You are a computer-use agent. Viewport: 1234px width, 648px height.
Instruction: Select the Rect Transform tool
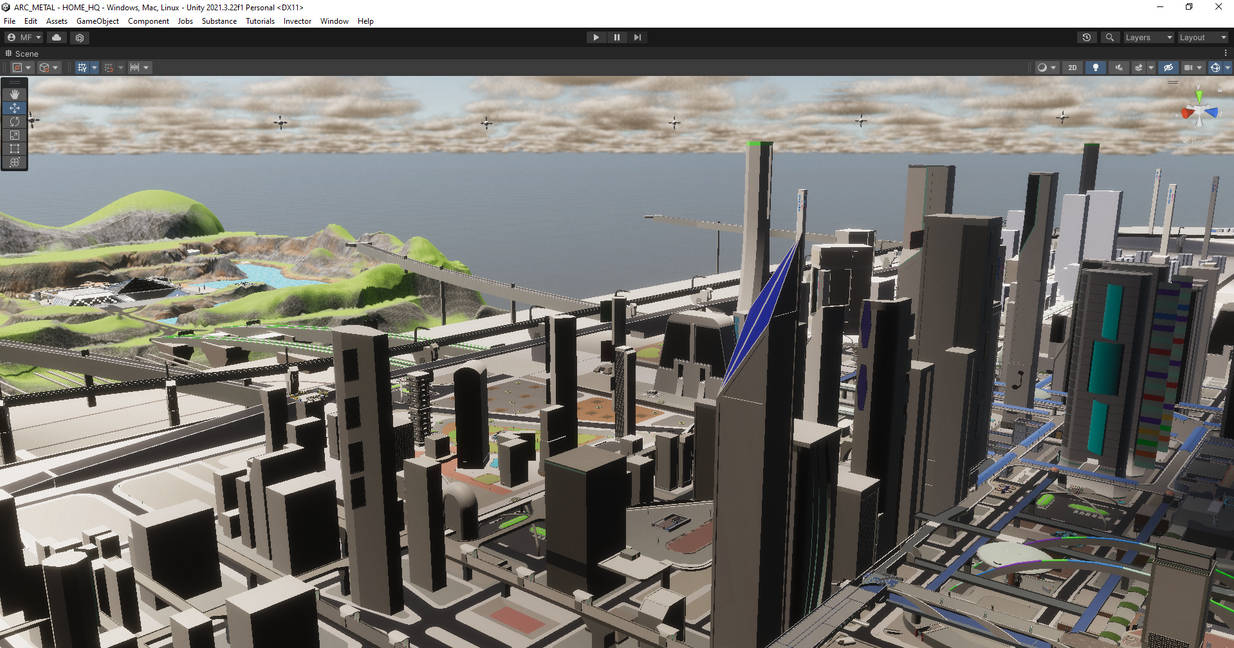click(14, 148)
